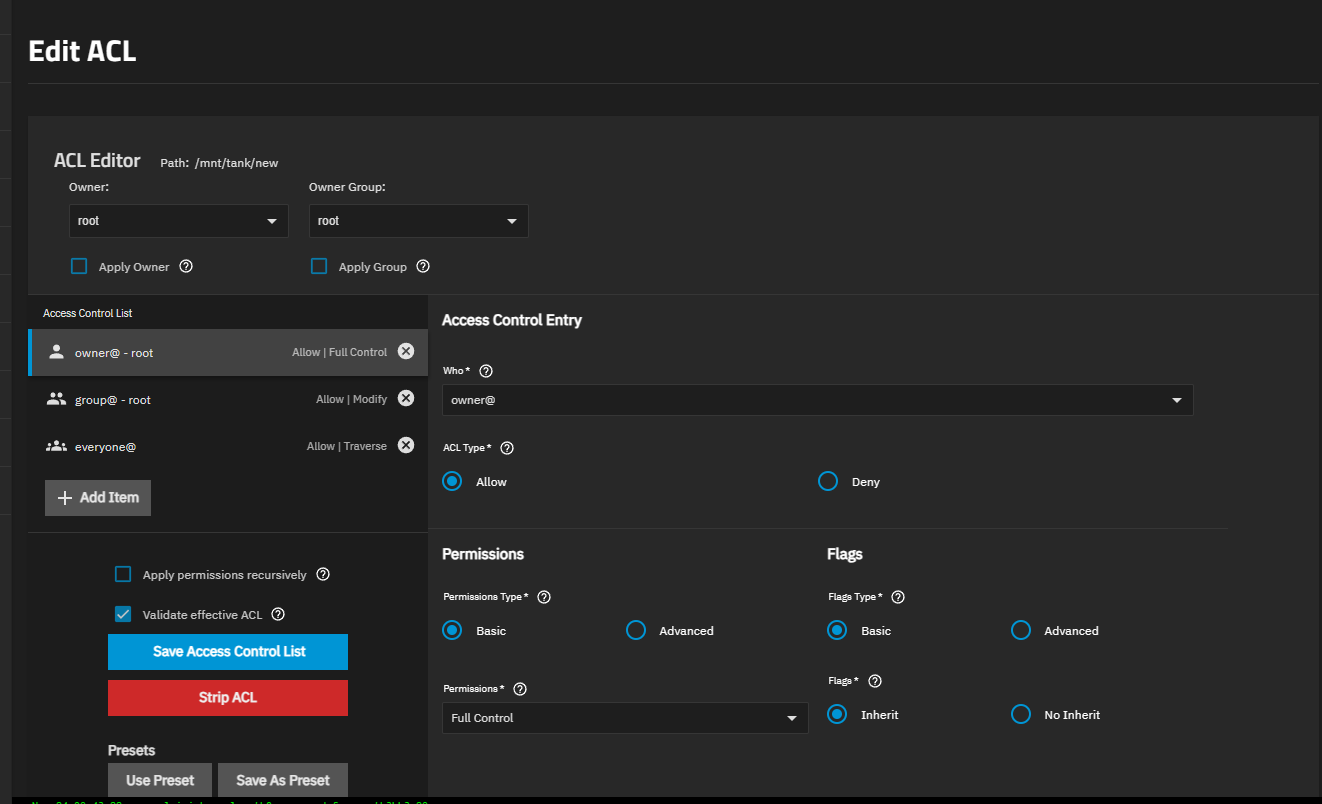The height and width of the screenshot is (804, 1322).
Task: Expand the Owner dropdown
Action: (x=178, y=221)
